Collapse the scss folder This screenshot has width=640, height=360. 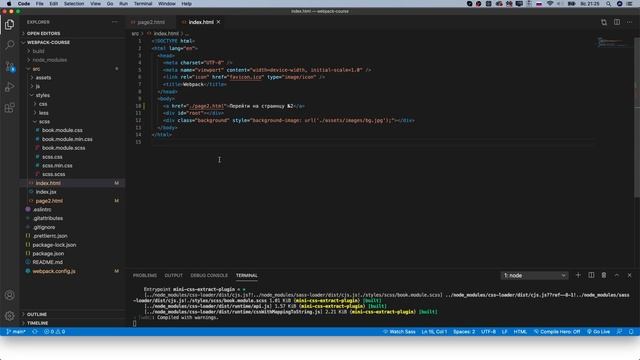pos(44,122)
